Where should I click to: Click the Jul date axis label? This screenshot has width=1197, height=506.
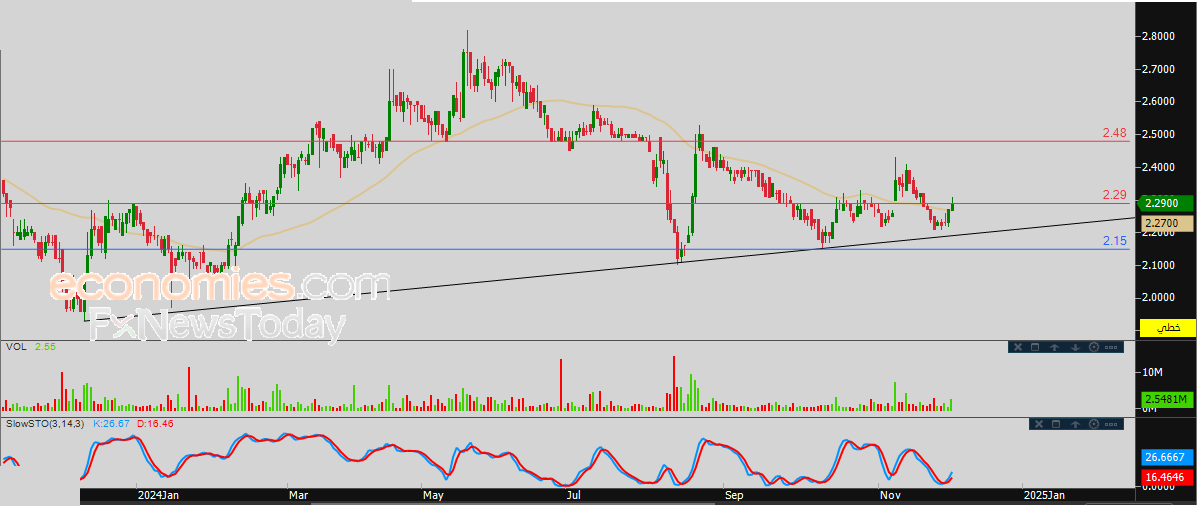[573, 496]
